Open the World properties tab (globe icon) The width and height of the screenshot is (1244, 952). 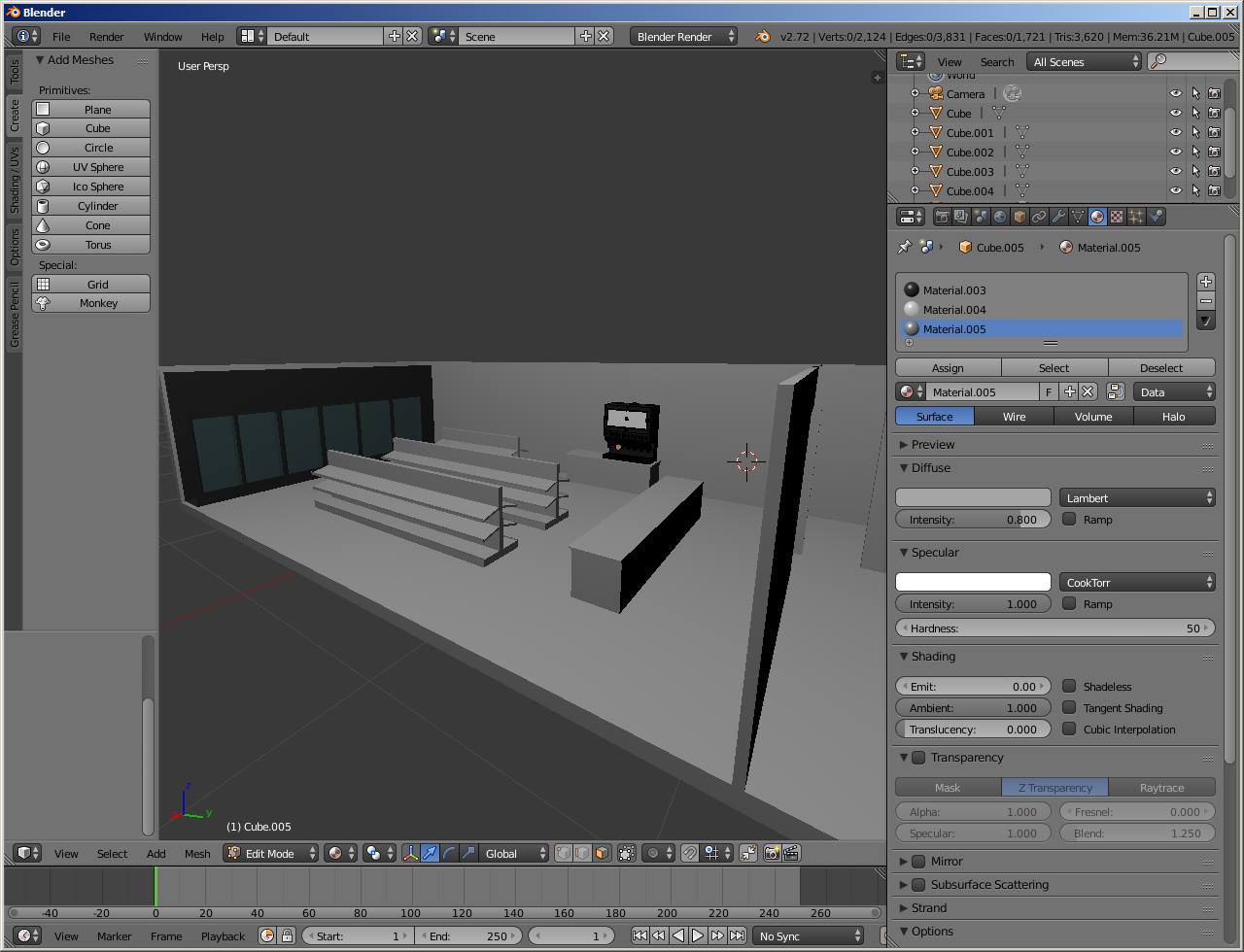[1000, 217]
